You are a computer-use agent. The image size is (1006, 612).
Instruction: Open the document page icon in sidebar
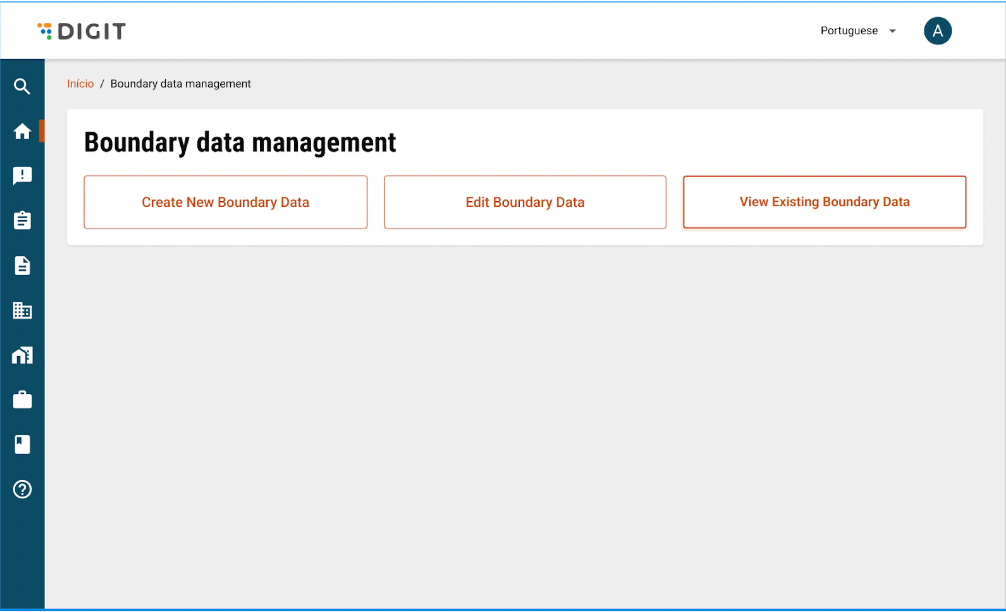tap(22, 265)
